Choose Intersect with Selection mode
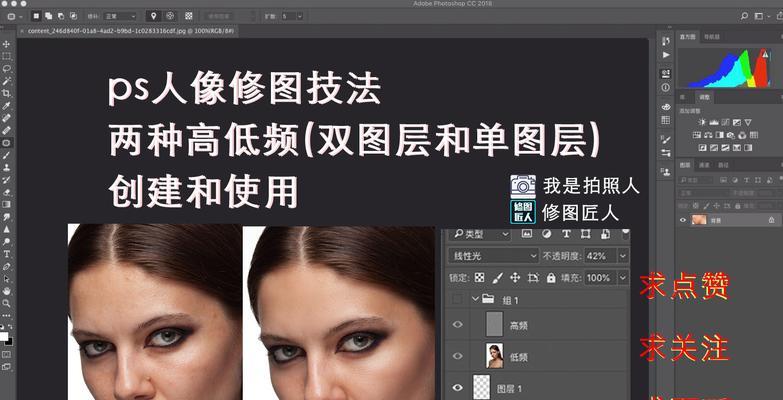 click(x=73, y=16)
